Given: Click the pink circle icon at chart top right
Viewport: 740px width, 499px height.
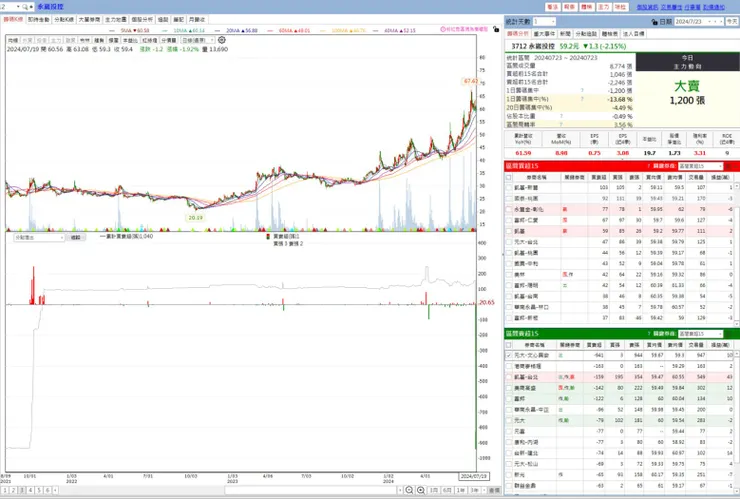Looking at the screenshot, I should pos(443,29).
